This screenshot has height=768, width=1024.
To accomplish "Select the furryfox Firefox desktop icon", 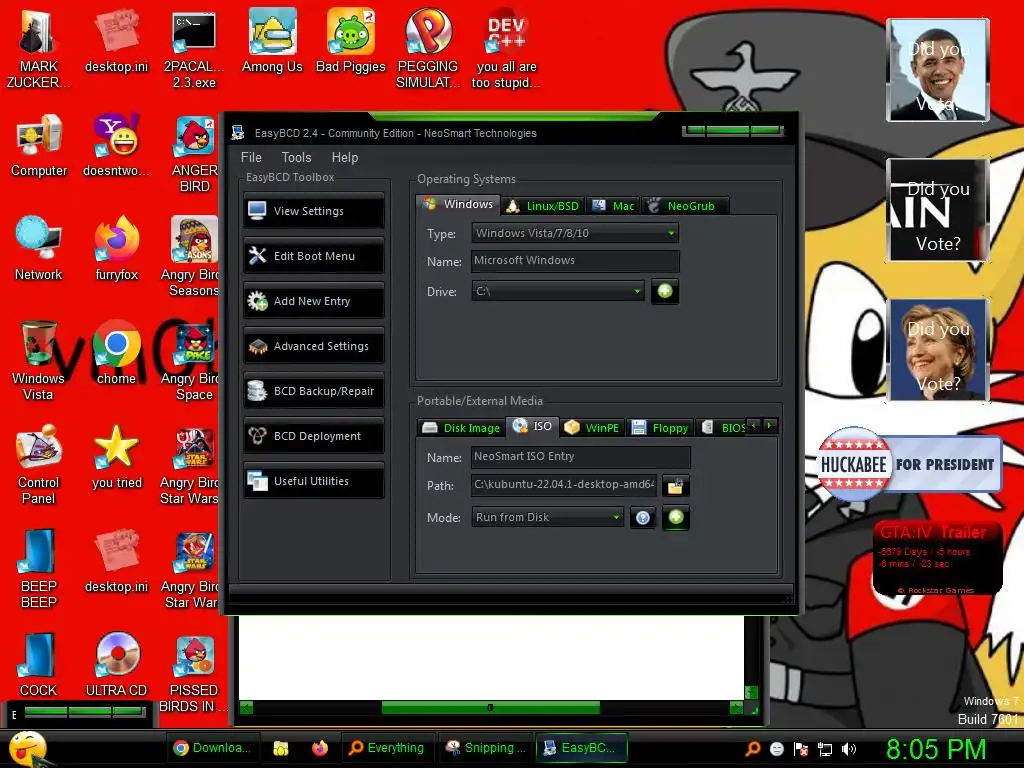I will [116, 248].
